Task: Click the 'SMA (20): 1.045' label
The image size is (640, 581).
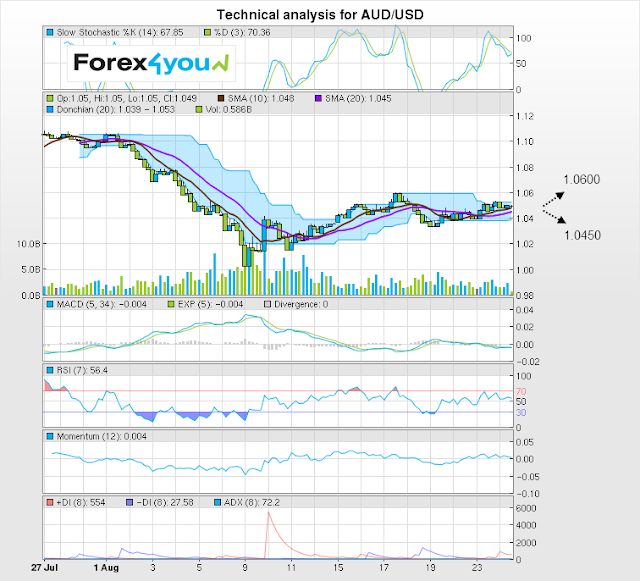Action: [x=358, y=98]
